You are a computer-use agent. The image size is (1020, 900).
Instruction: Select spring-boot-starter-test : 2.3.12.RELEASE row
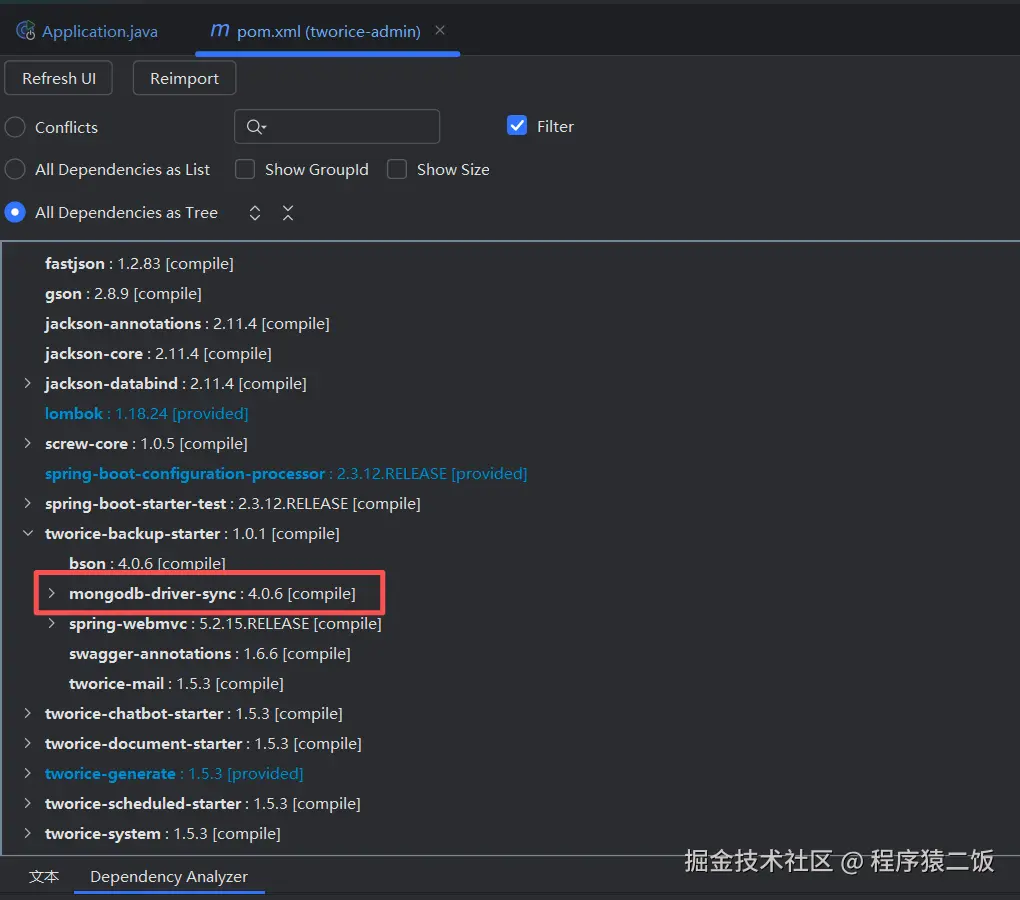232,503
